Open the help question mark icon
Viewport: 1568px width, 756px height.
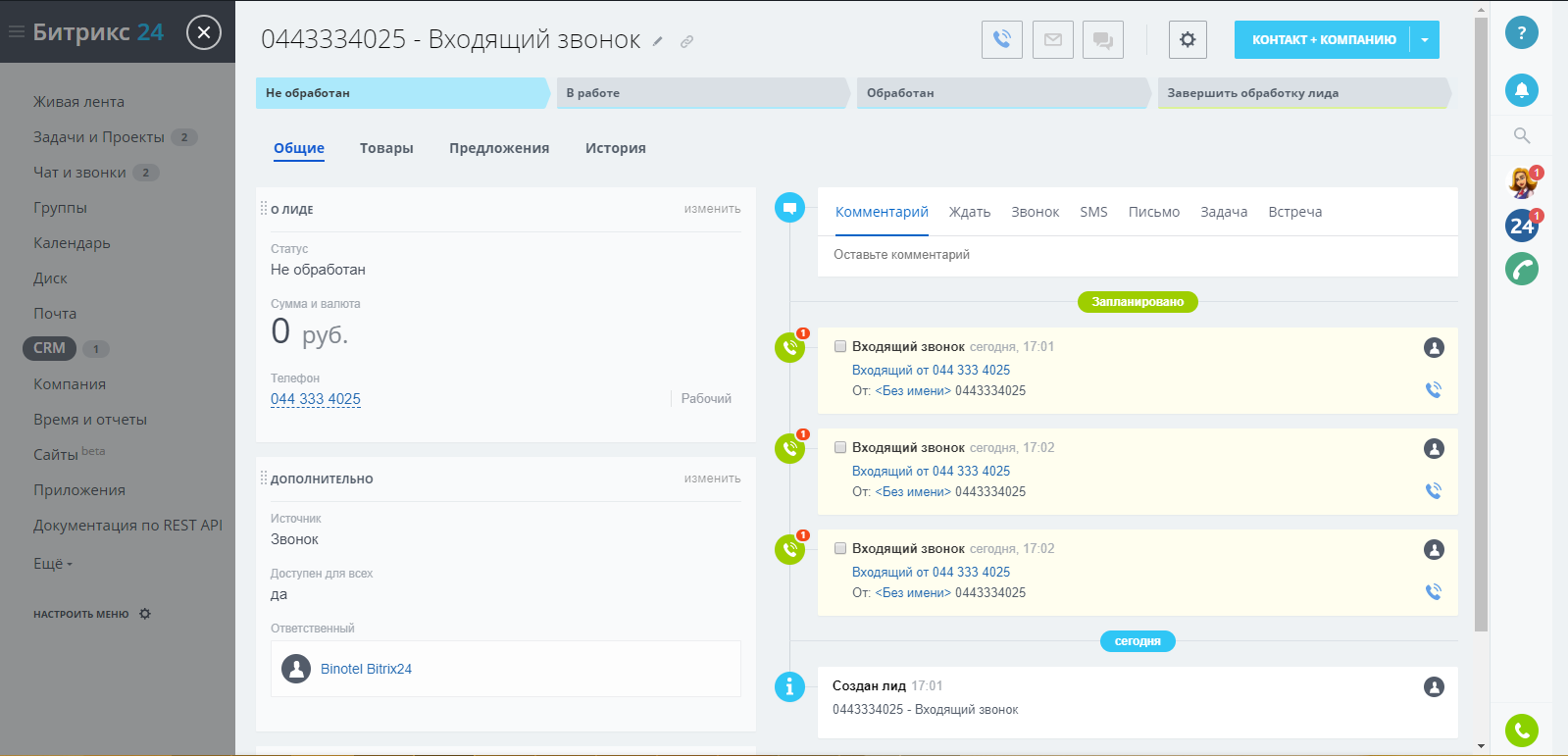point(1521,32)
